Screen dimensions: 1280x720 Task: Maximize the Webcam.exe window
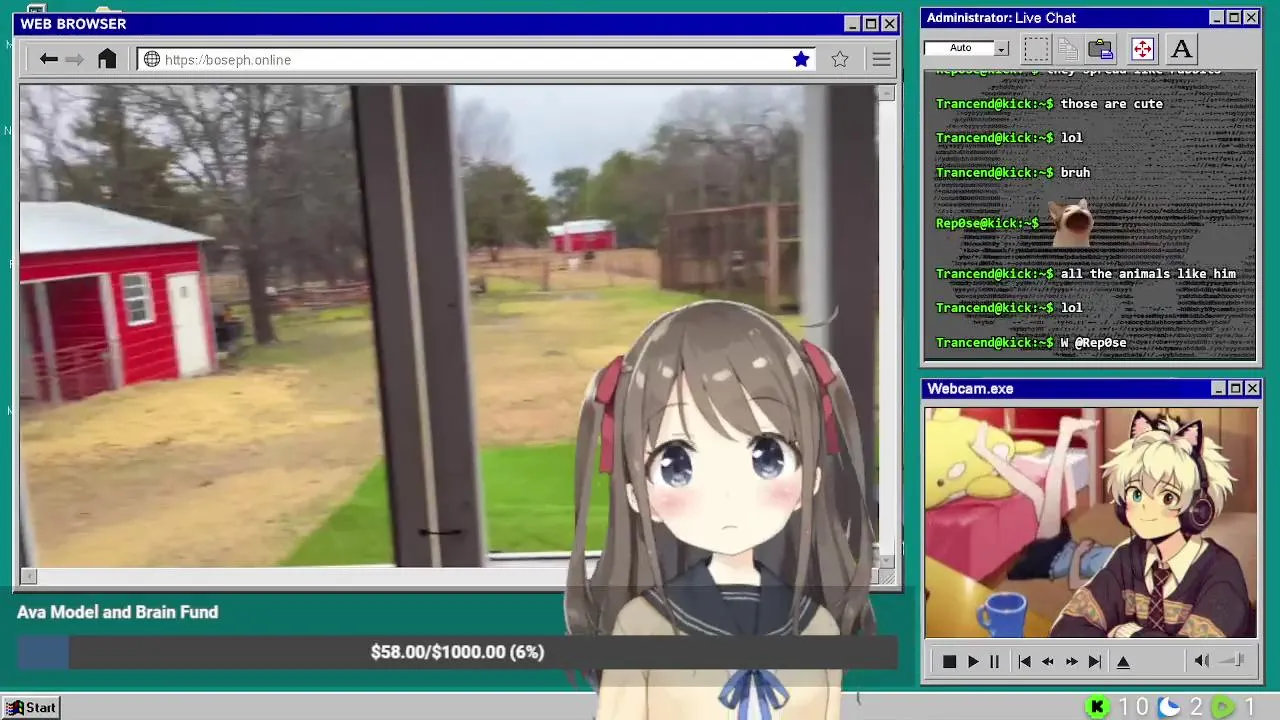[x=1235, y=389]
